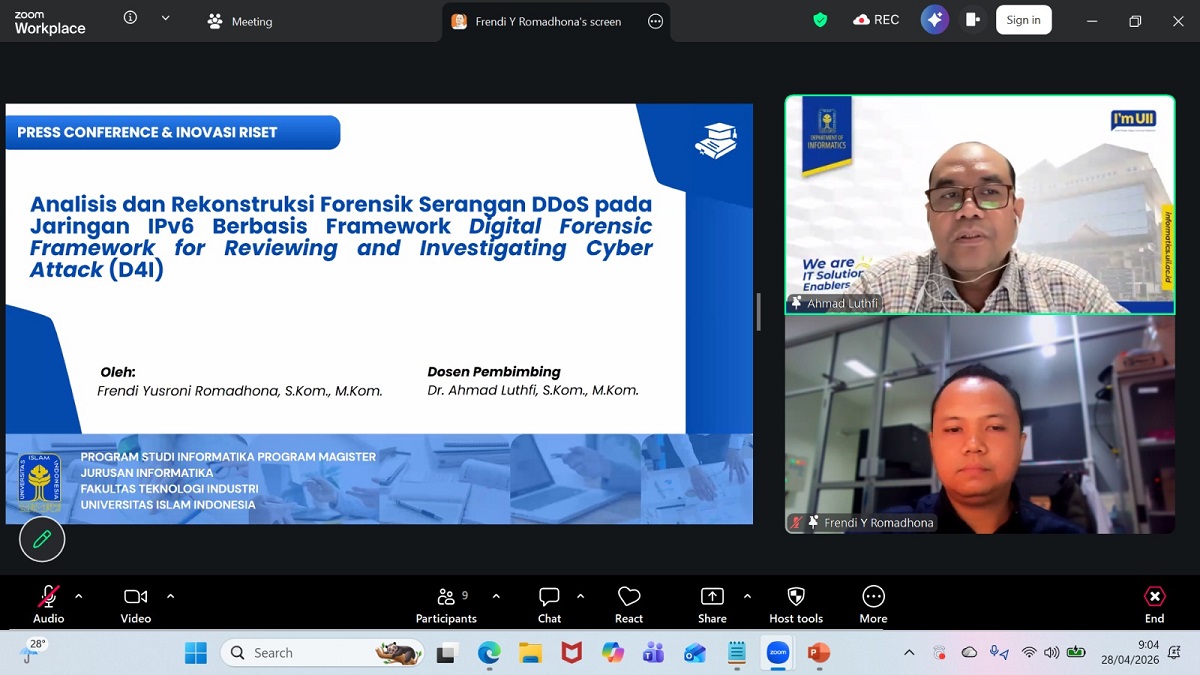The width and height of the screenshot is (1200, 675).
Task: Expand the video settings arrow
Action: tap(170, 596)
